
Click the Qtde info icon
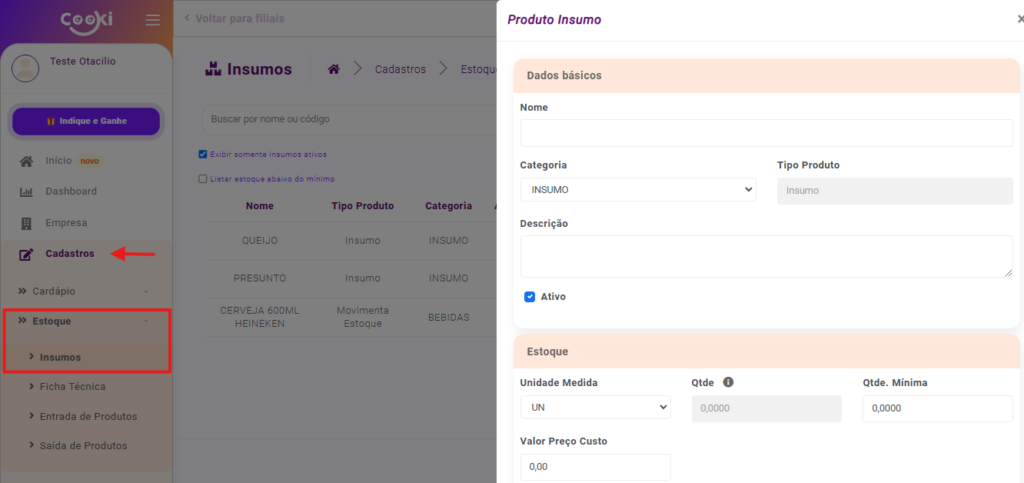click(728, 382)
